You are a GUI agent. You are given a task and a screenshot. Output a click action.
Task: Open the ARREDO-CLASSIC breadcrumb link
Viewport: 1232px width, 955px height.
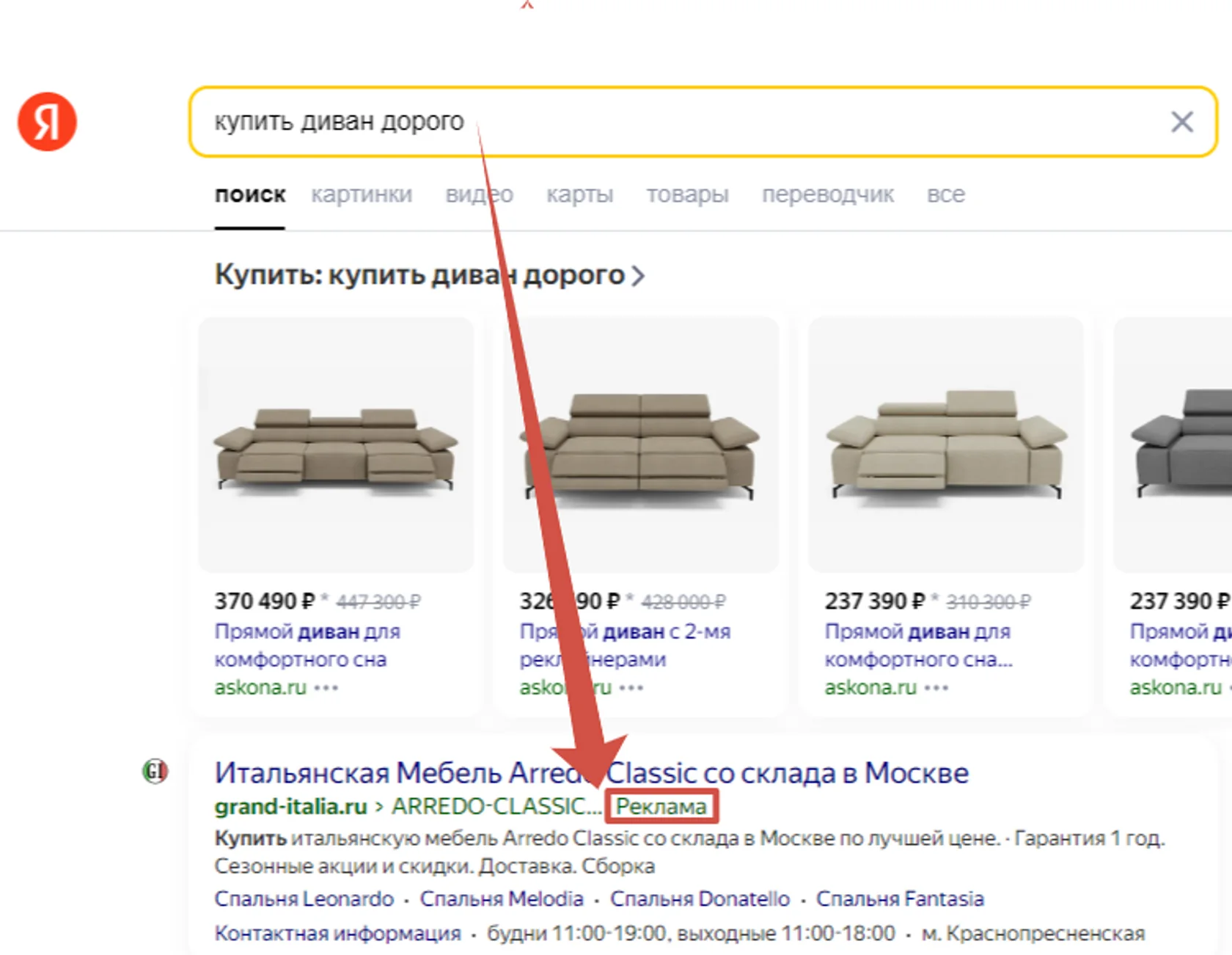pyautogui.click(x=496, y=807)
